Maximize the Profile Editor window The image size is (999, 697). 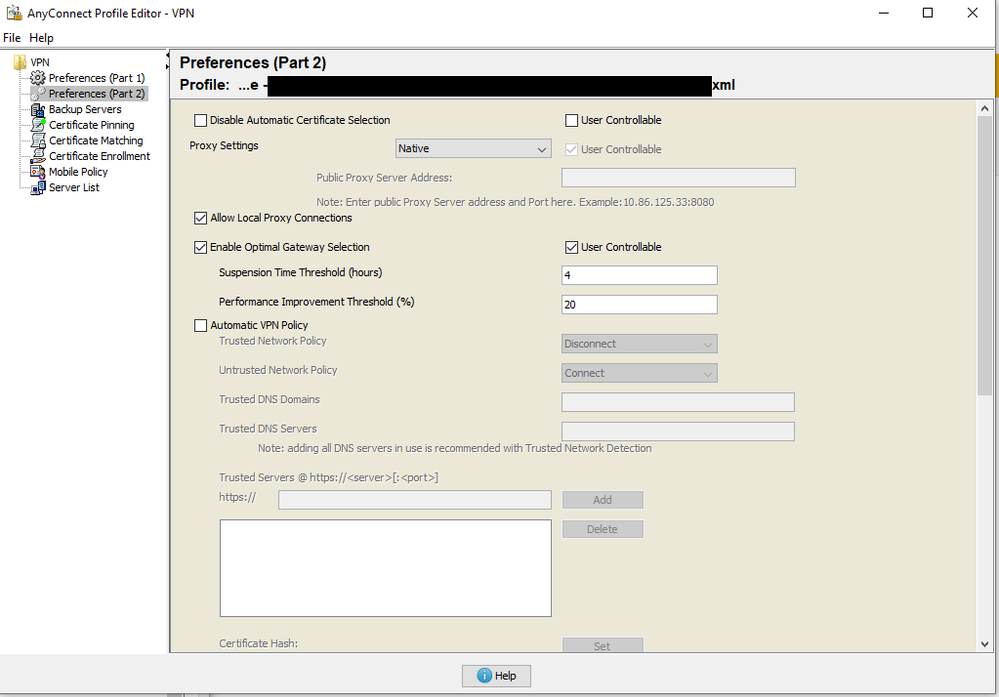tap(928, 13)
